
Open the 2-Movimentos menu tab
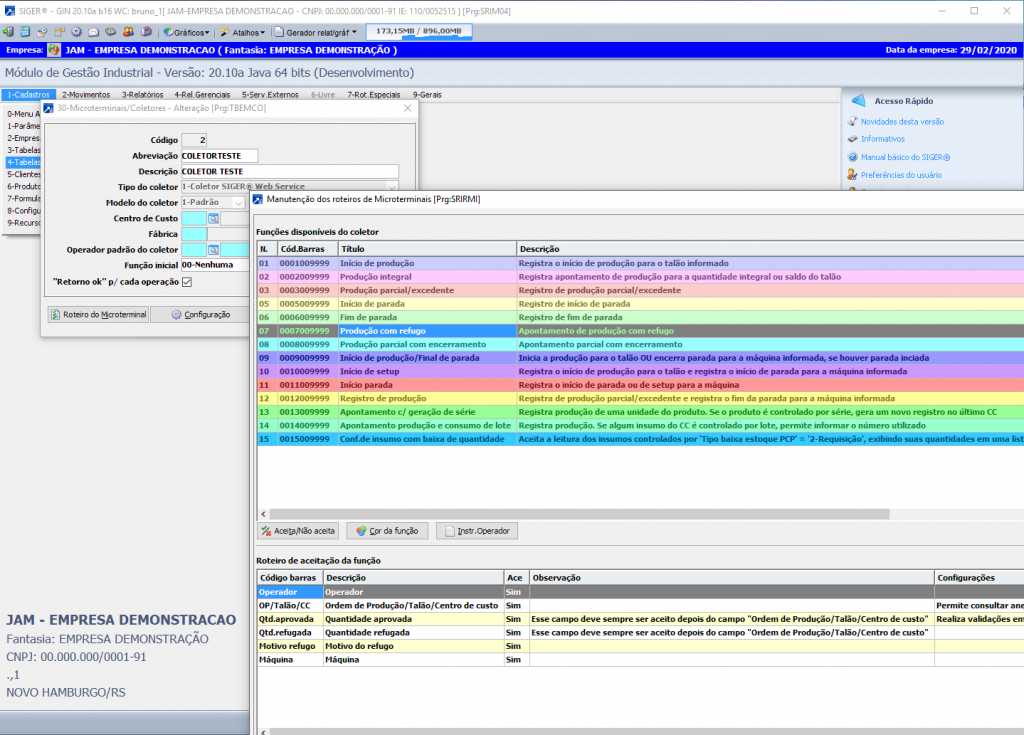pyautogui.click(x=86, y=94)
